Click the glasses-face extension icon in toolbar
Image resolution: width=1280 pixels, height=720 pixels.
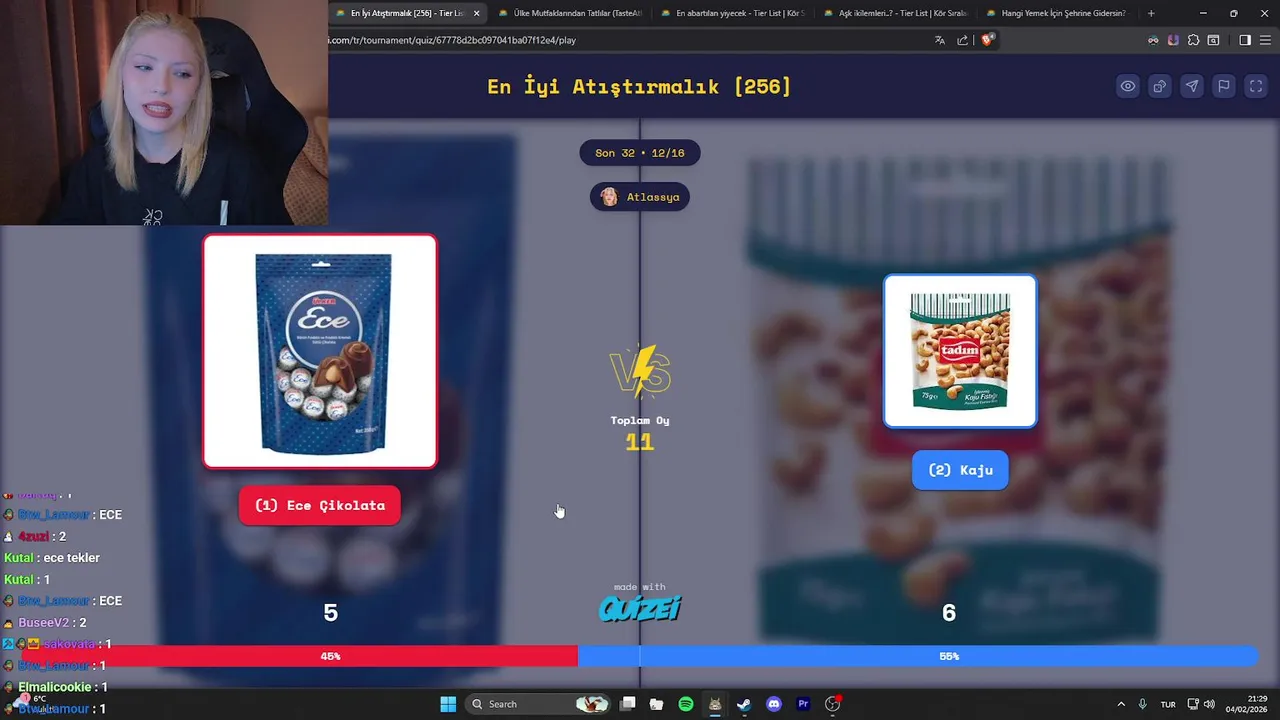click(x=1153, y=40)
